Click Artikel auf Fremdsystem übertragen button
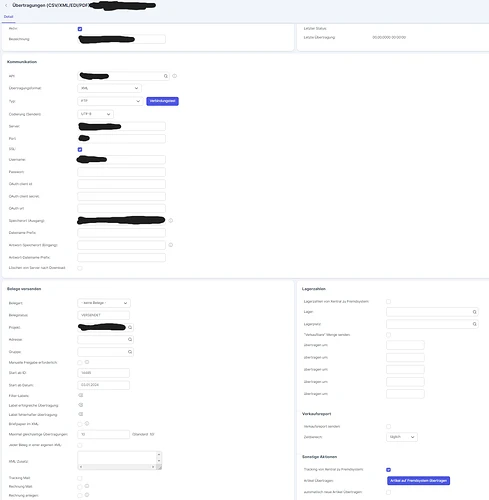This screenshot has width=489, height=500. (418, 481)
